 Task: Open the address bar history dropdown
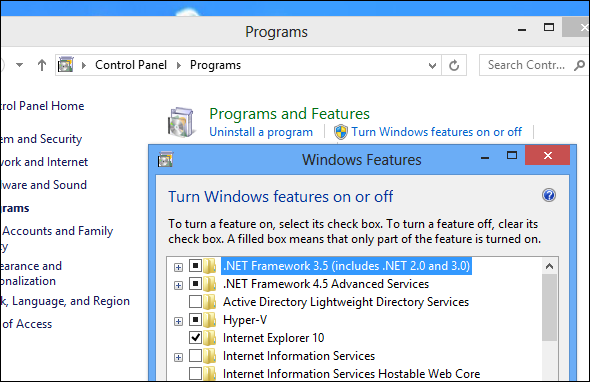pos(432,65)
